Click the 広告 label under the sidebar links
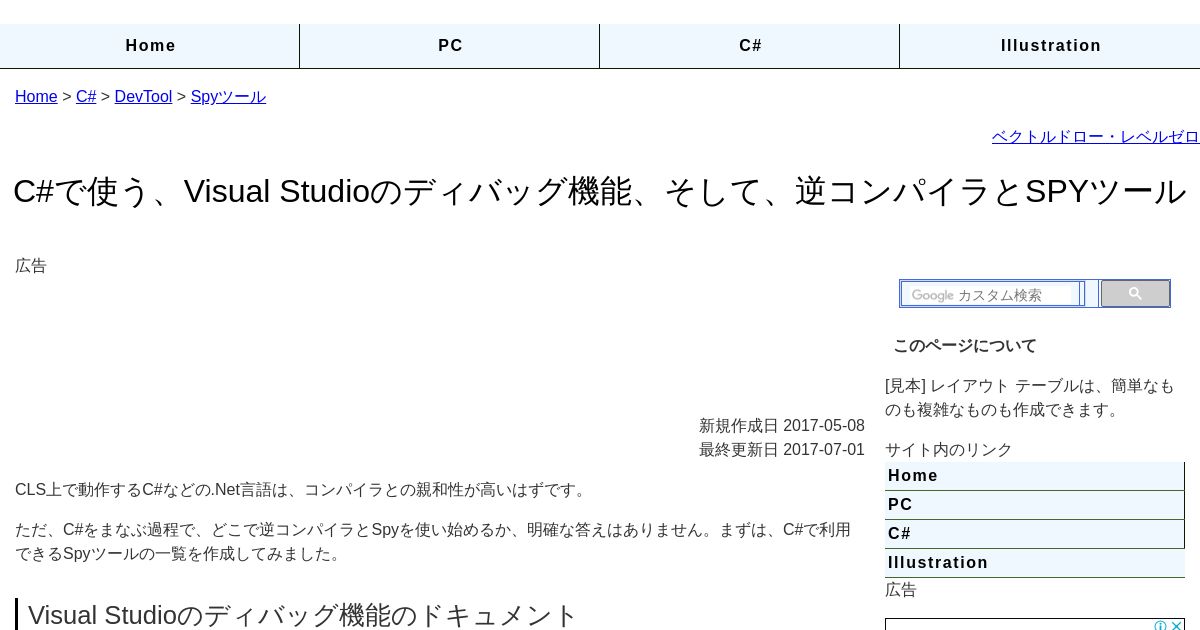Image resolution: width=1200 pixels, height=630 pixels. [x=901, y=590]
